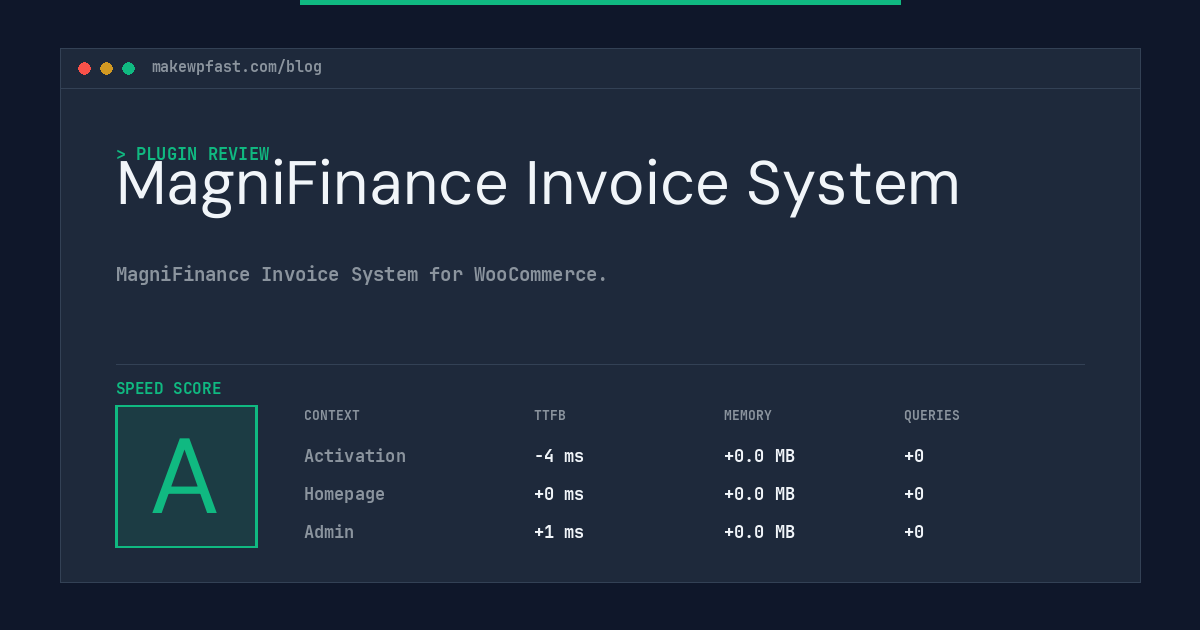1200x630 pixels.
Task: Click the yellow window dot
Action: click(107, 68)
